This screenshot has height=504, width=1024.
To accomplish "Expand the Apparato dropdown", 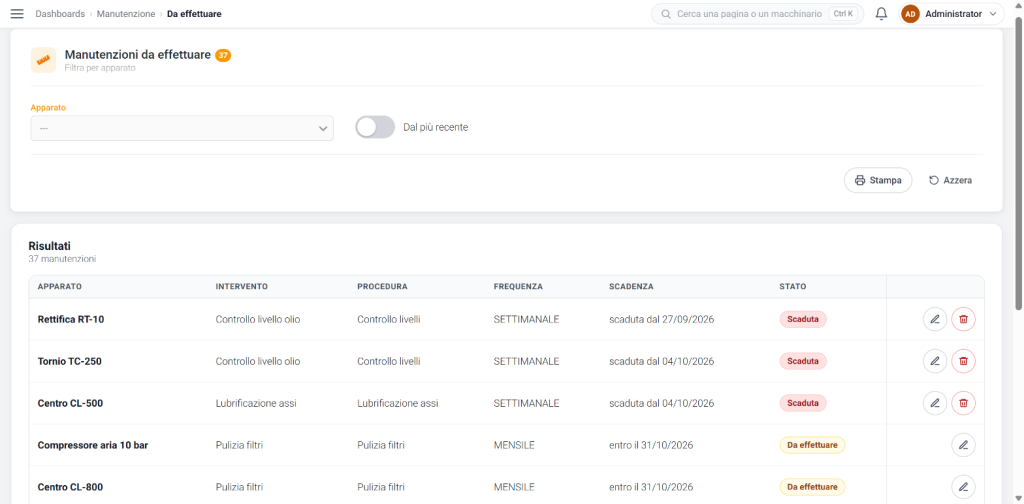I will [x=182, y=128].
